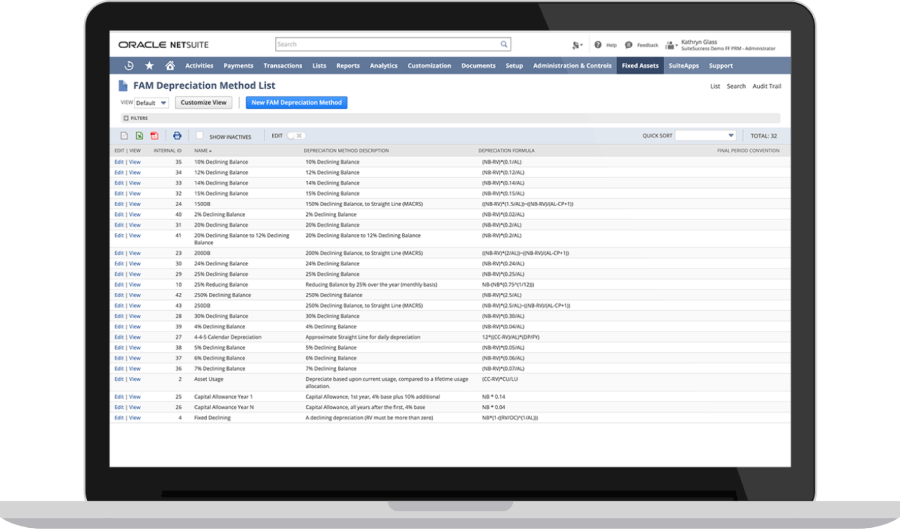Image resolution: width=900 pixels, height=529 pixels.
Task: Click the Final Period Convention column header
Action: pyautogui.click(x=748, y=150)
